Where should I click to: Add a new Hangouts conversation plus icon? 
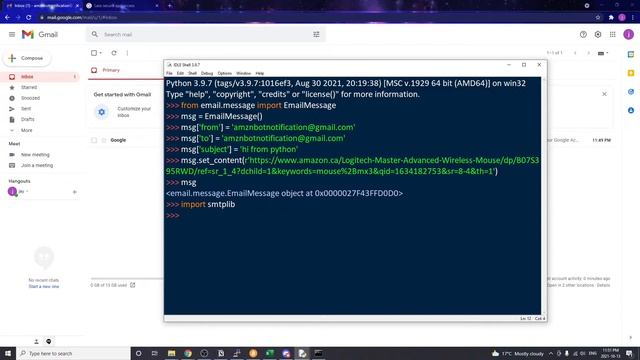tap(75, 192)
